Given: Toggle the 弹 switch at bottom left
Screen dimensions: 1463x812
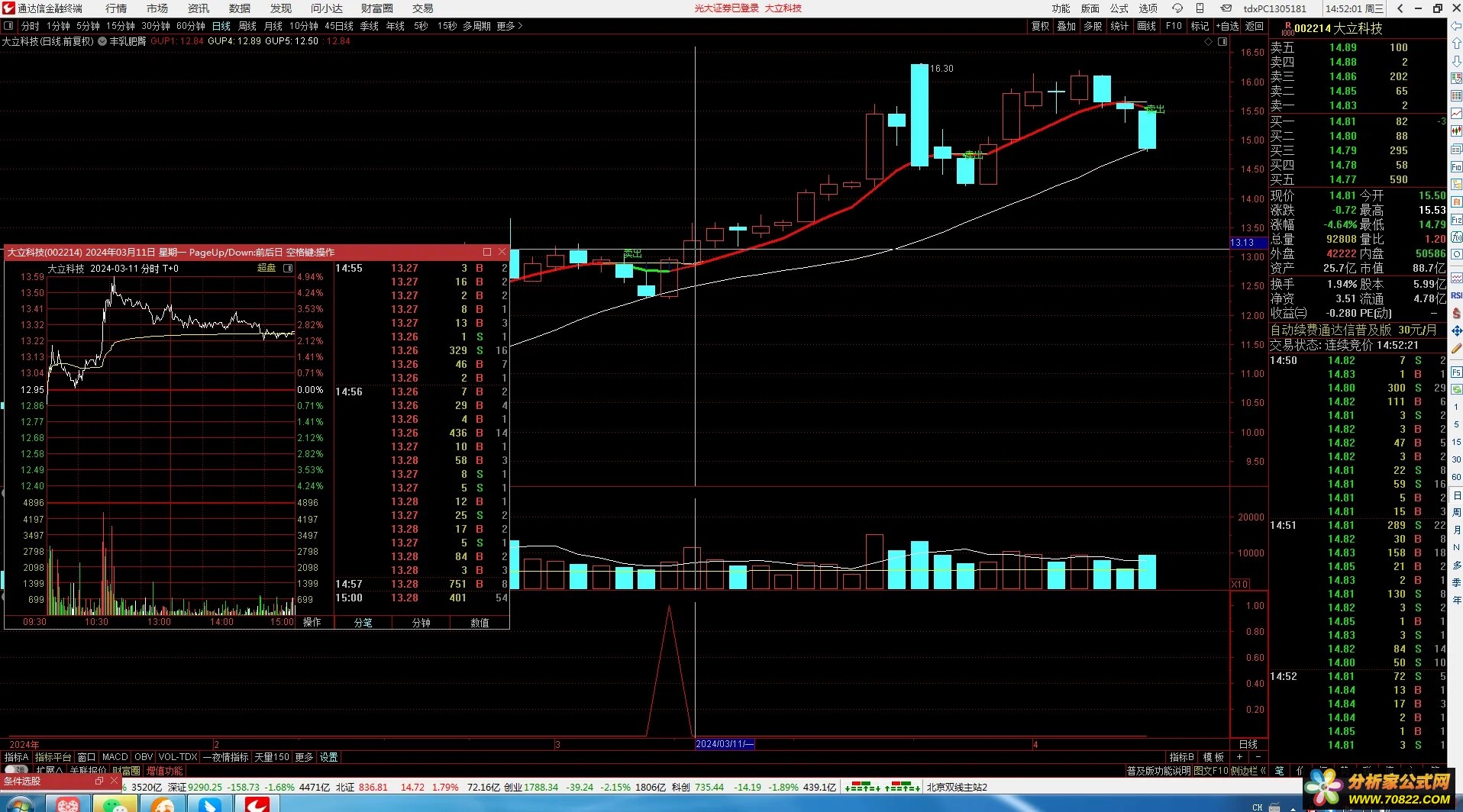Looking at the screenshot, I should tap(15, 770).
